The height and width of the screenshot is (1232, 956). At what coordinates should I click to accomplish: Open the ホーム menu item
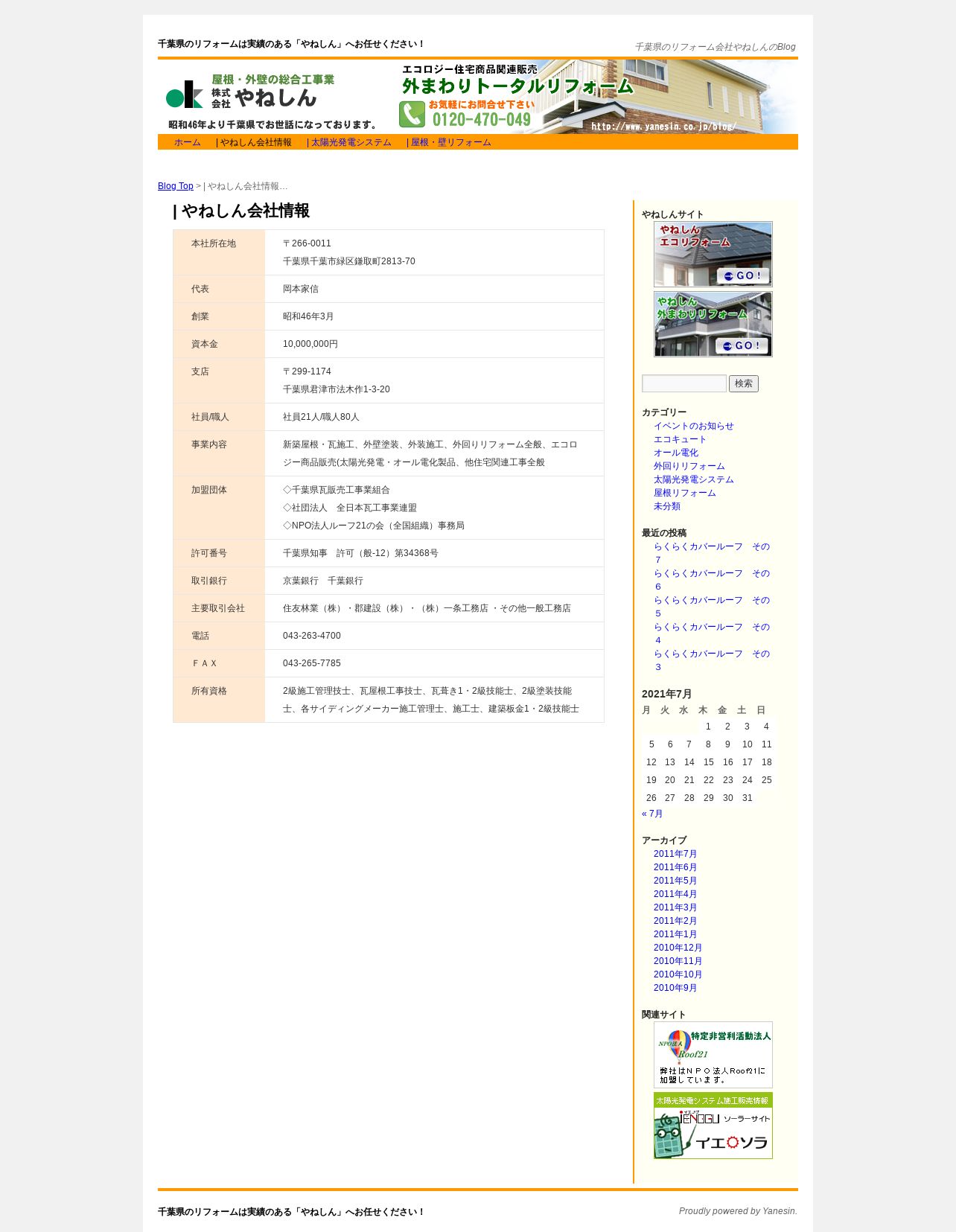[x=188, y=142]
